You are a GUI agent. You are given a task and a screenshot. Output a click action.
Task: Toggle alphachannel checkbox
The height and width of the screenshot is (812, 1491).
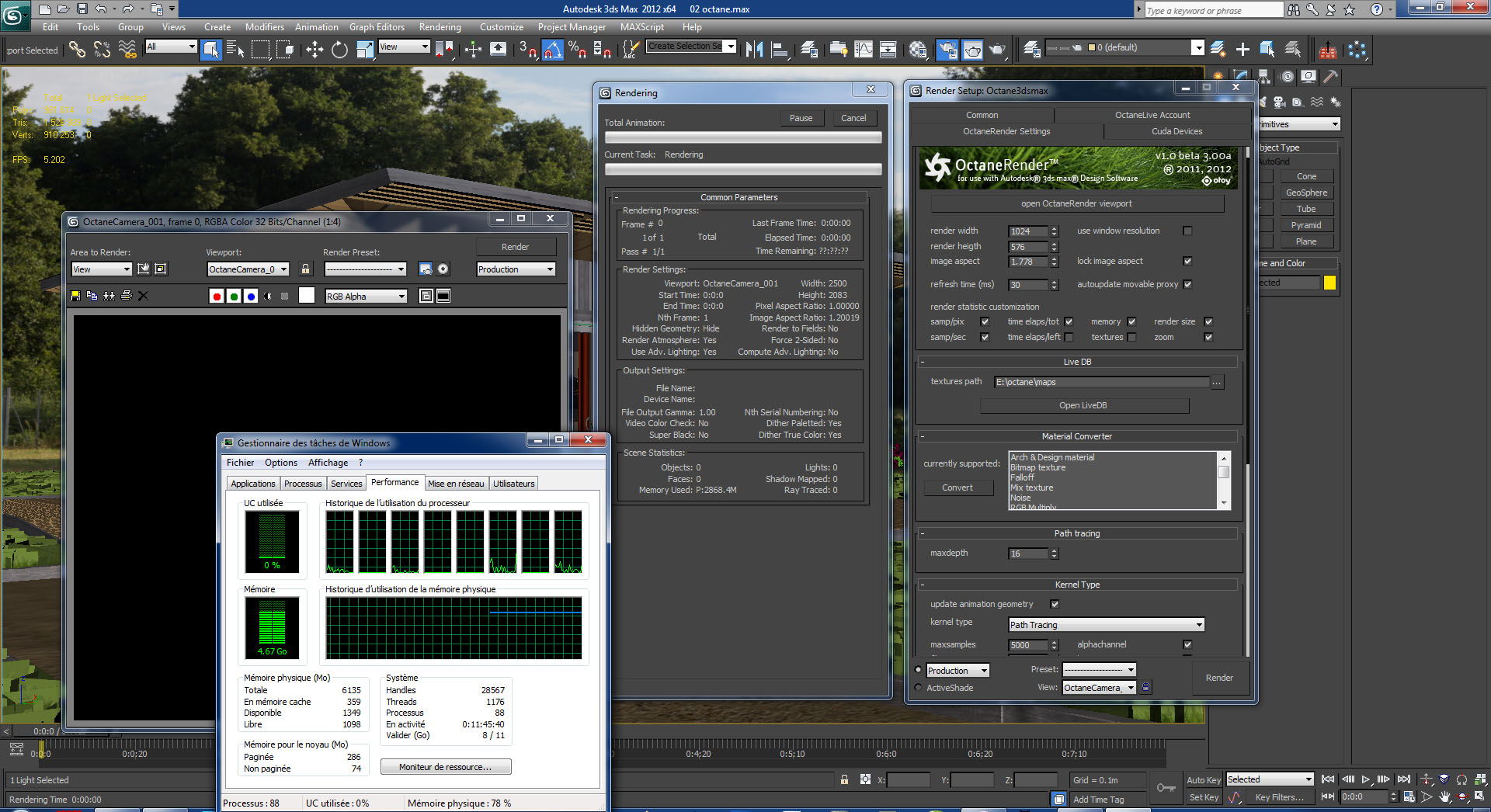click(1187, 644)
